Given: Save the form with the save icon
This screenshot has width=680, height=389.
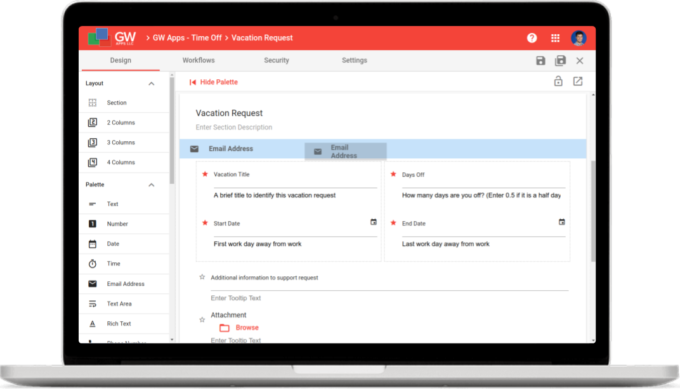Looking at the screenshot, I should 540,61.
